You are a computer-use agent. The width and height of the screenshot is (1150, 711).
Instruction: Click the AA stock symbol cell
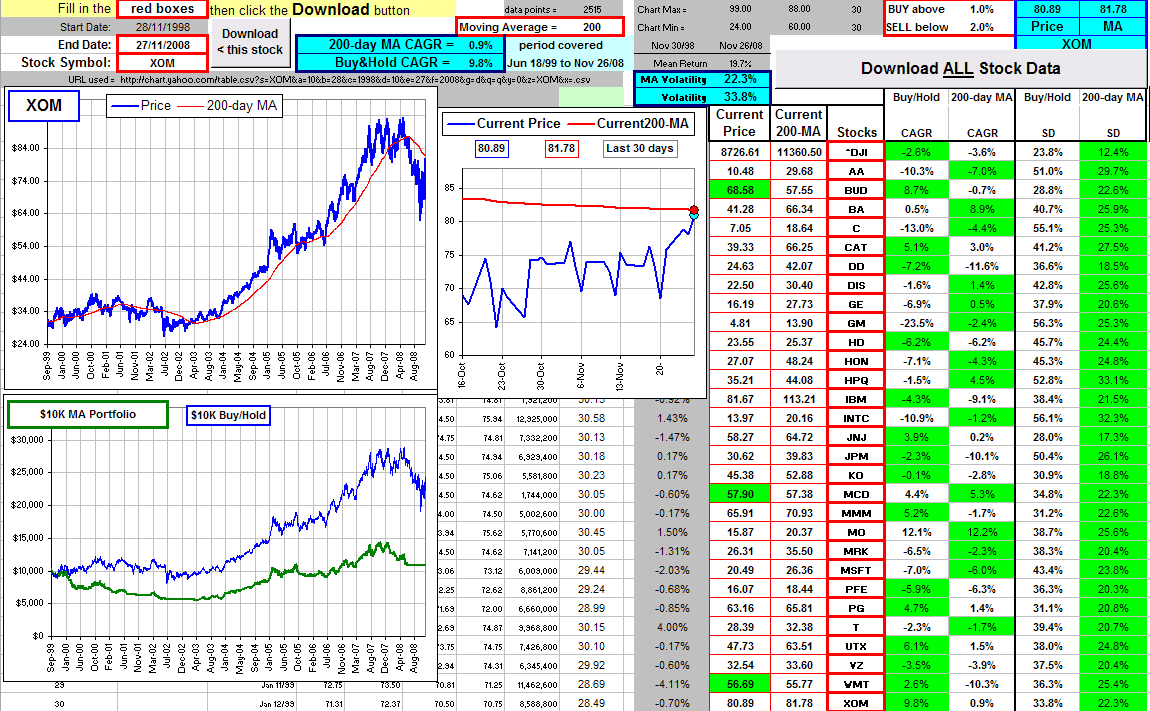click(856, 171)
